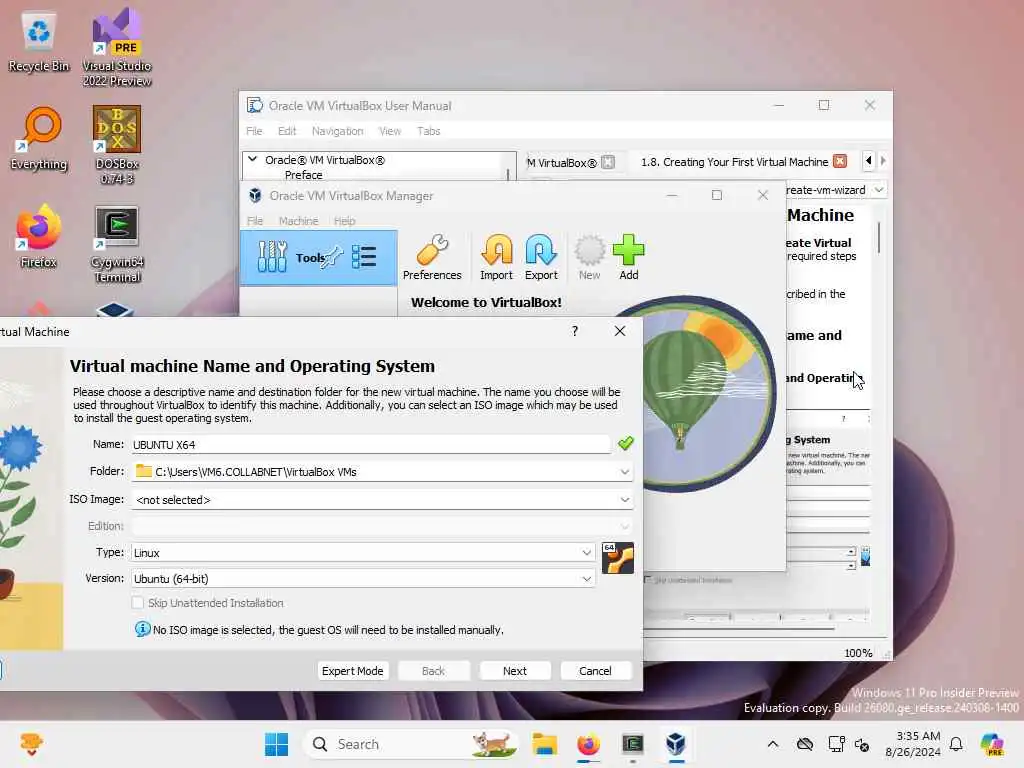Open Preferences in VirtualBox Manager toolbar

pyautogui.click(x=432, y=257)
